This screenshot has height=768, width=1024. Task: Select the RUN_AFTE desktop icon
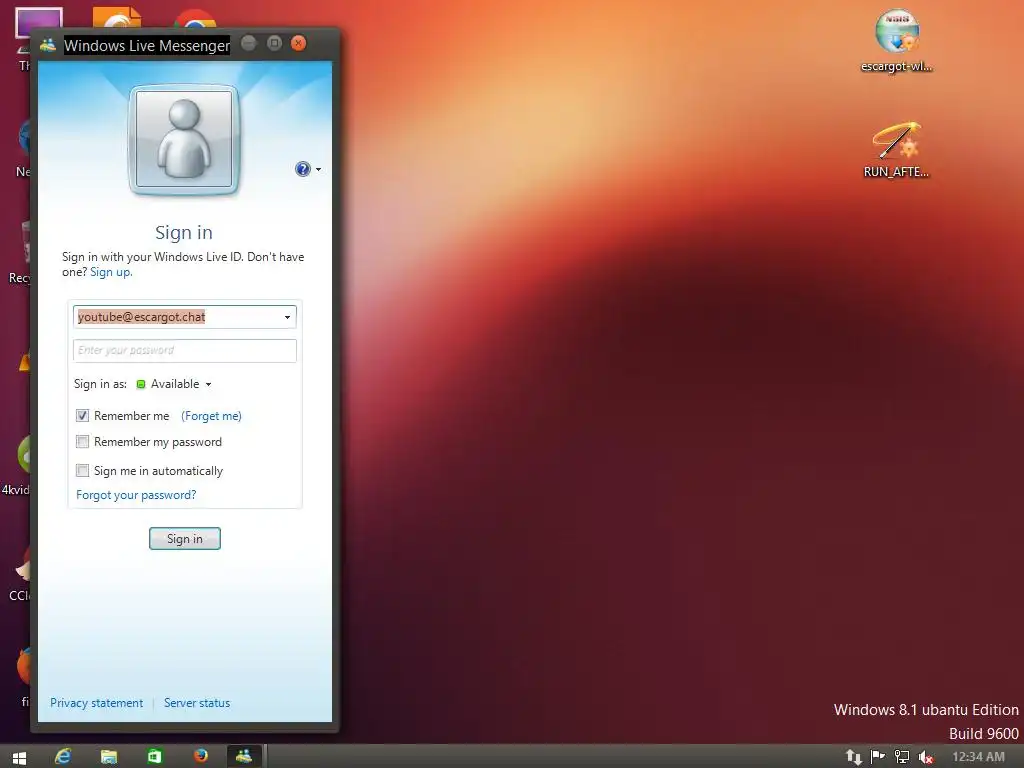(x=897, y=150)
